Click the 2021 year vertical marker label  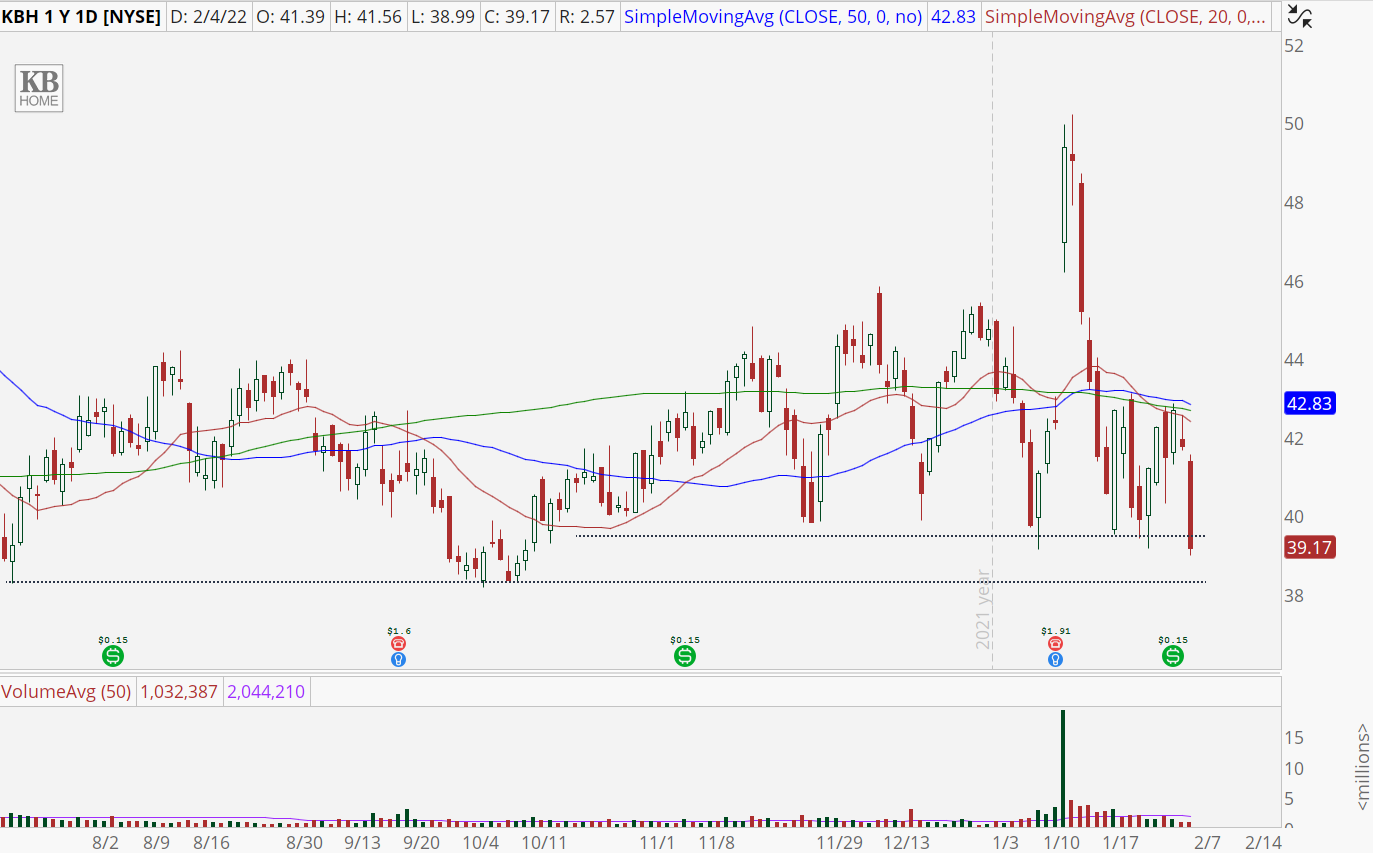click(984, 609)
